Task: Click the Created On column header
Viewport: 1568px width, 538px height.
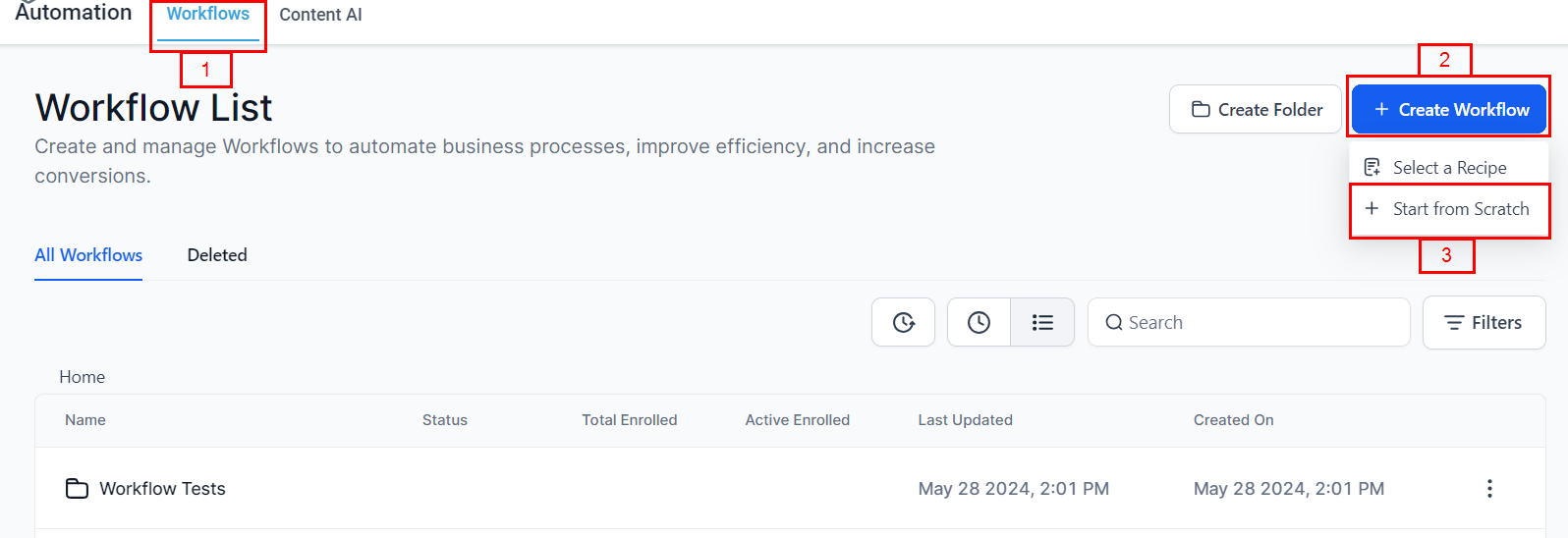Action: click(1233, 420)
